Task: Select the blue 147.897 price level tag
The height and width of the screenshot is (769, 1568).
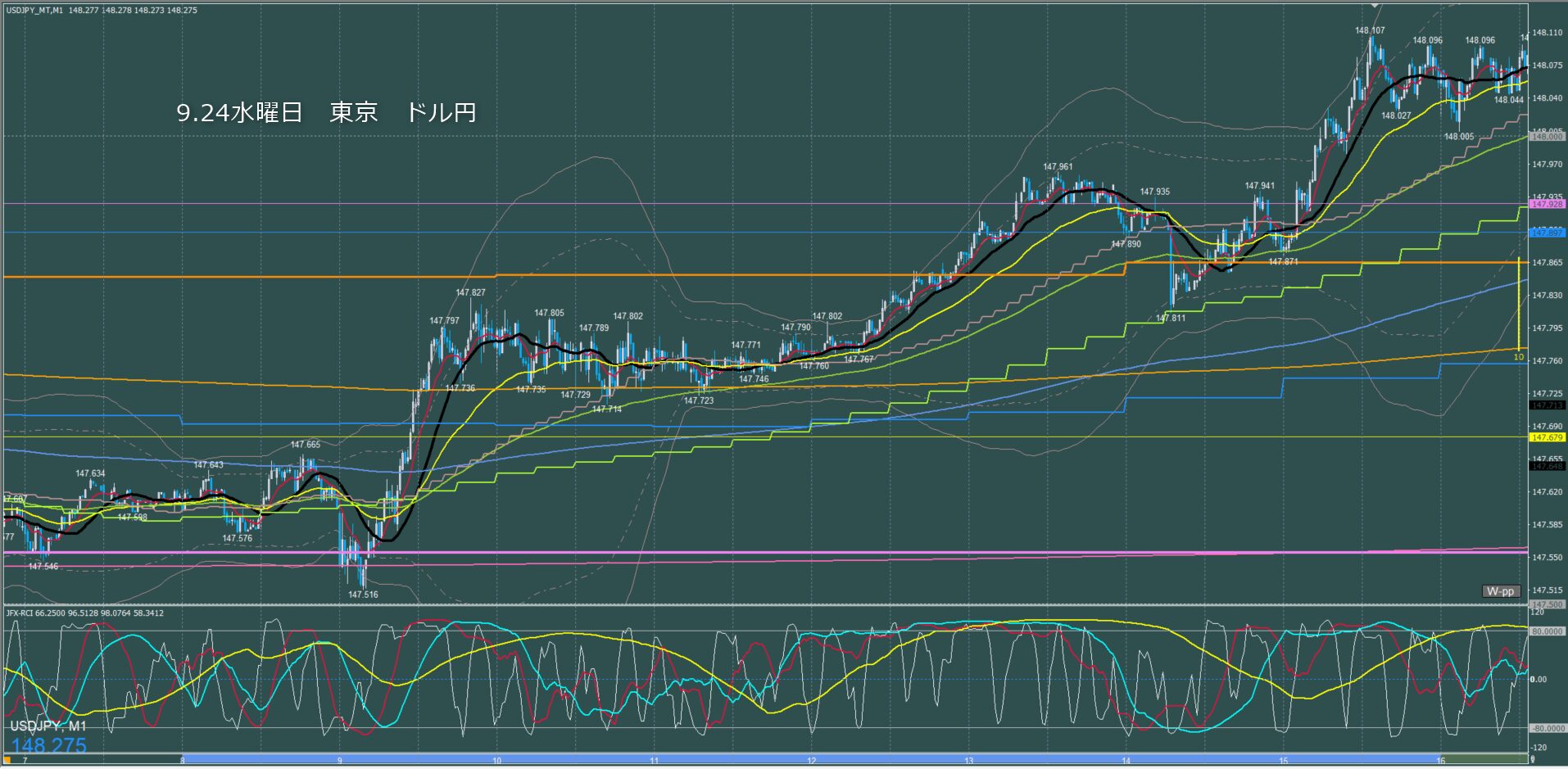Action: pos(1547,233)
